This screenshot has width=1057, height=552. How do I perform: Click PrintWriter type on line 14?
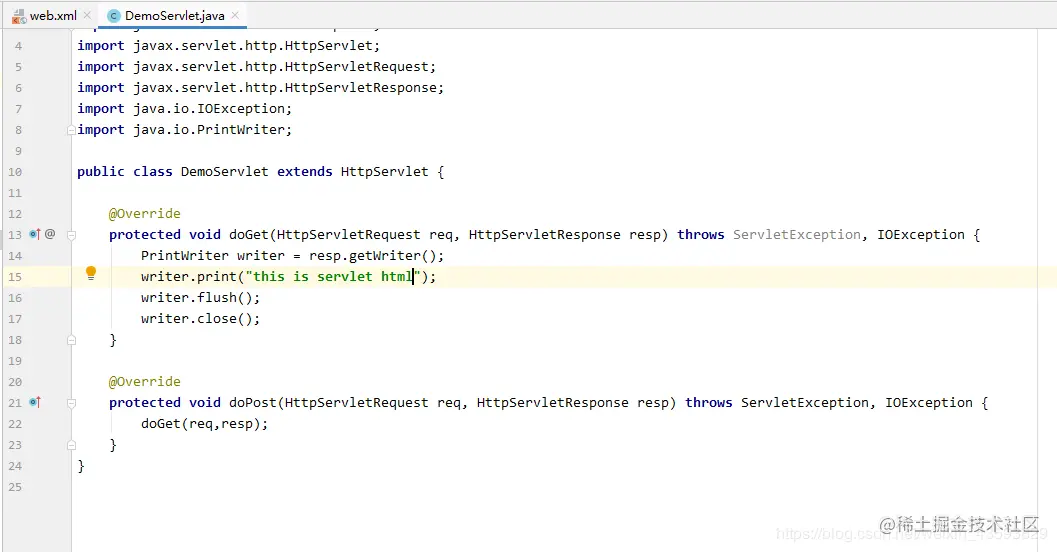click(185, 255)
